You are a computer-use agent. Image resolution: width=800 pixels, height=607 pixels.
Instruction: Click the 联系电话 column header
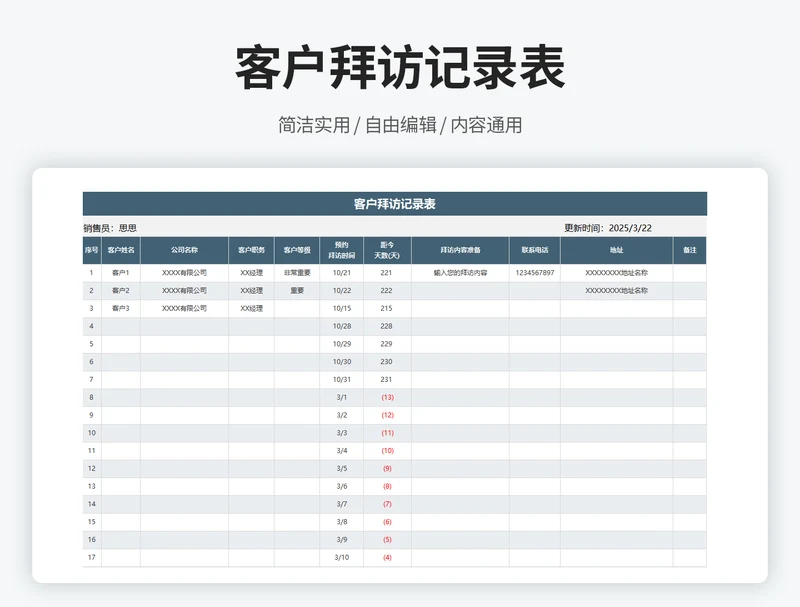[535, 250]
